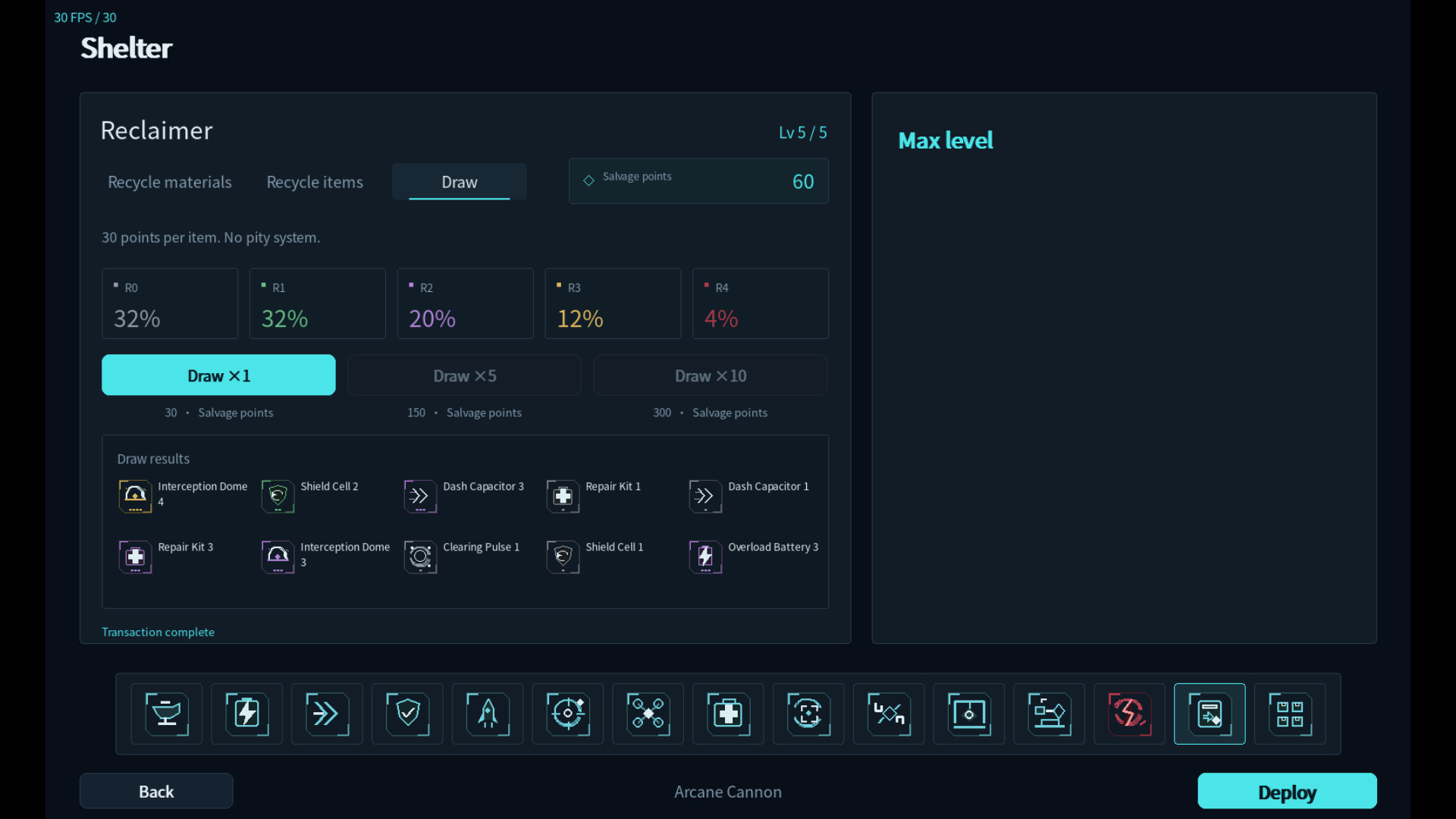
Task: Select the highlighted Reclaimer station icon
Action: click(x=1210, y=714)
